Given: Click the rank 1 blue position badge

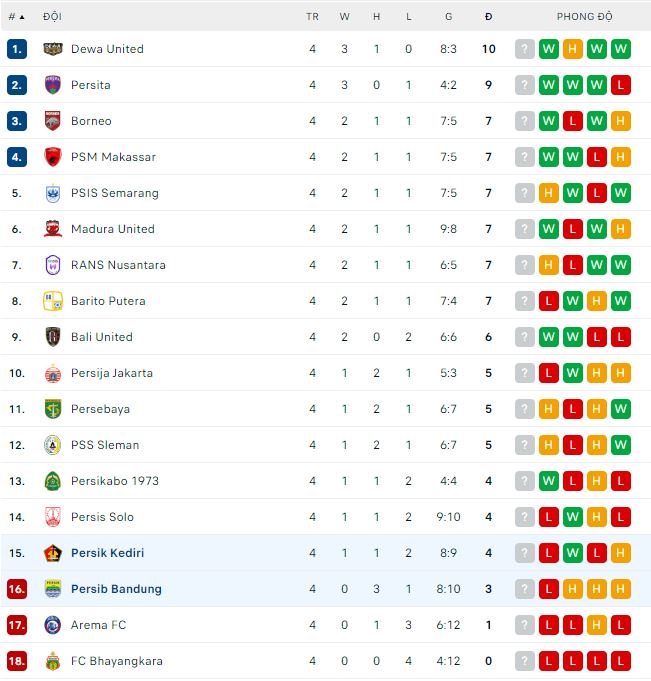Looking at the screenshot, I should tap(16, 49).
